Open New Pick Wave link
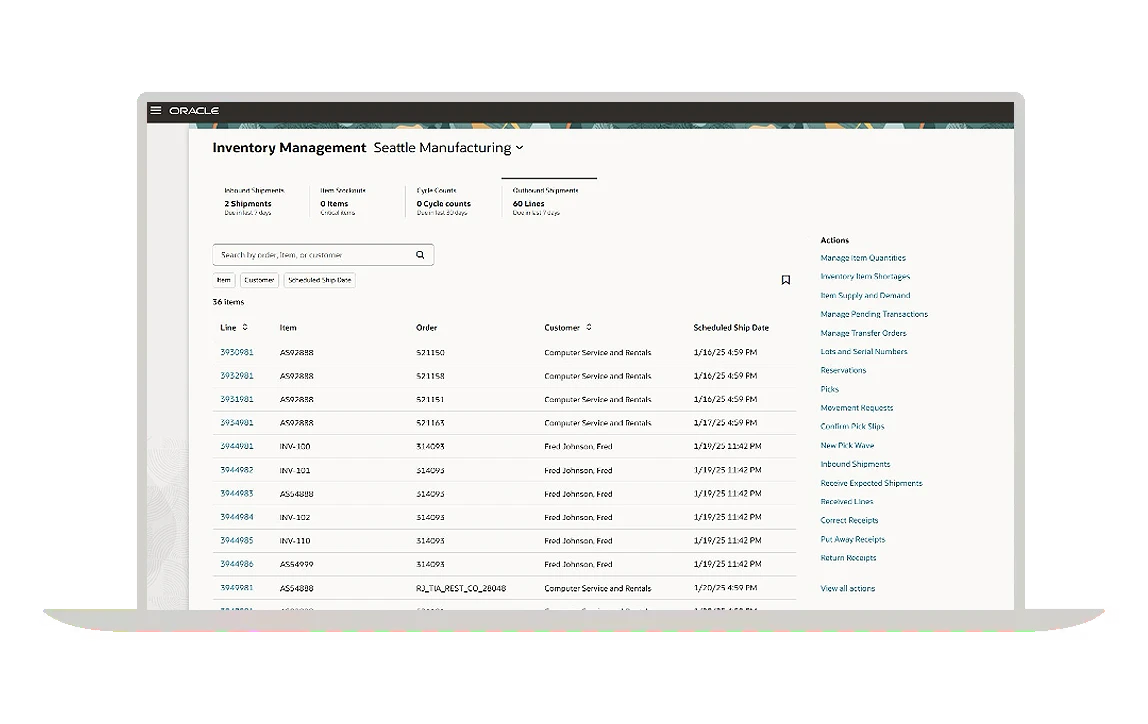 tap(847, 445)
